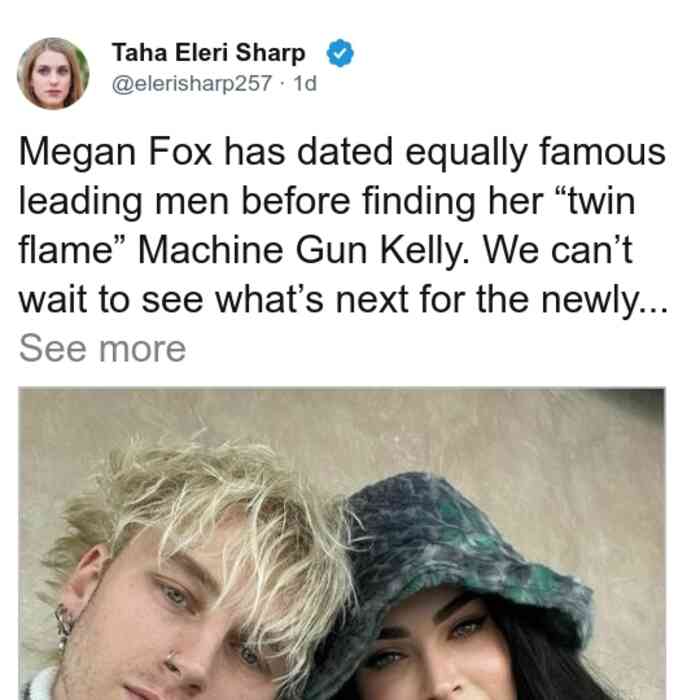Click the words 'equally famous' in tweet
Screen dimensions: 700x700
(x=535, y=153)
